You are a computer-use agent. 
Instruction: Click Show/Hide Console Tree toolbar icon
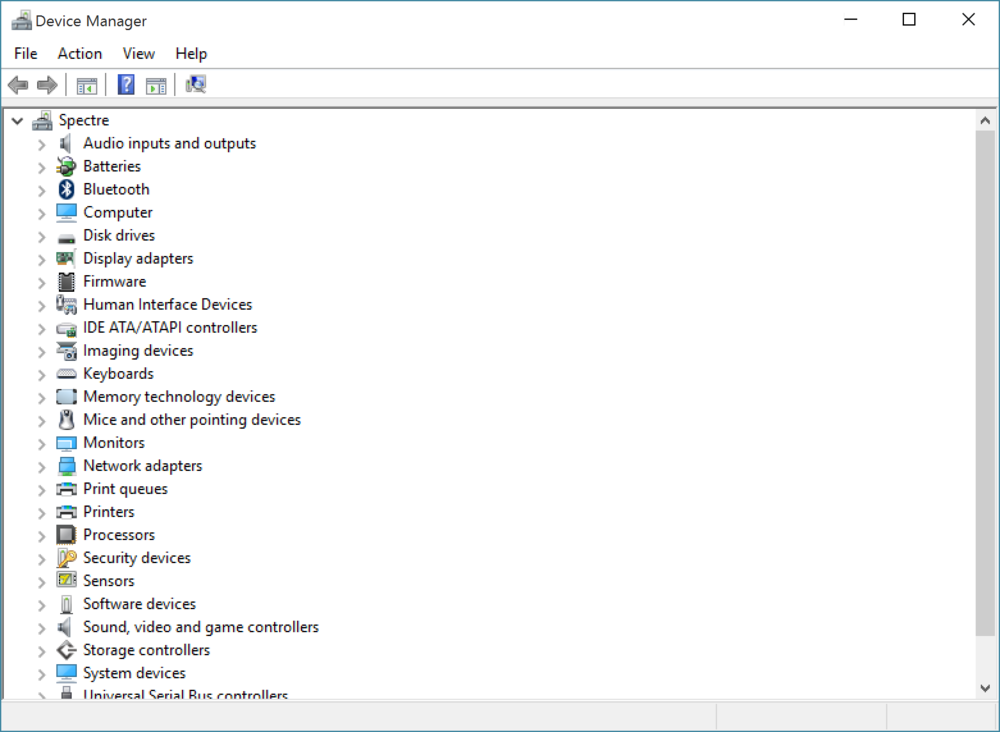click(x=87, y=85)
